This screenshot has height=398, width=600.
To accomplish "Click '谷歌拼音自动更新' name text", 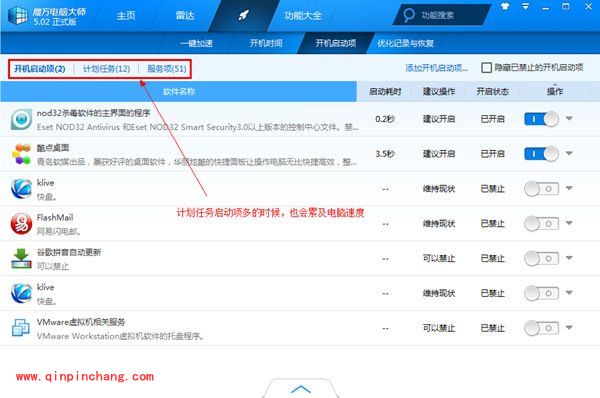I will point(69,252).
